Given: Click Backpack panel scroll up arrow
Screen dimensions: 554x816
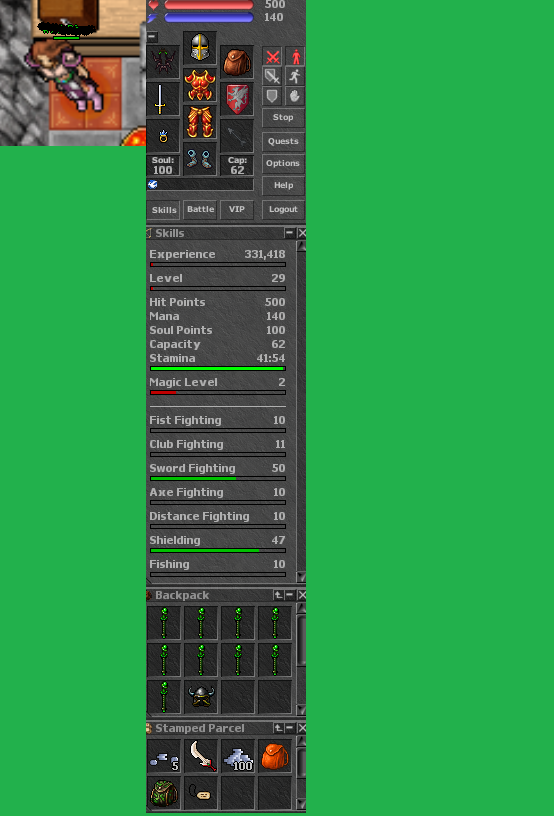Looking at the screenshot, I should coord(301,608).
